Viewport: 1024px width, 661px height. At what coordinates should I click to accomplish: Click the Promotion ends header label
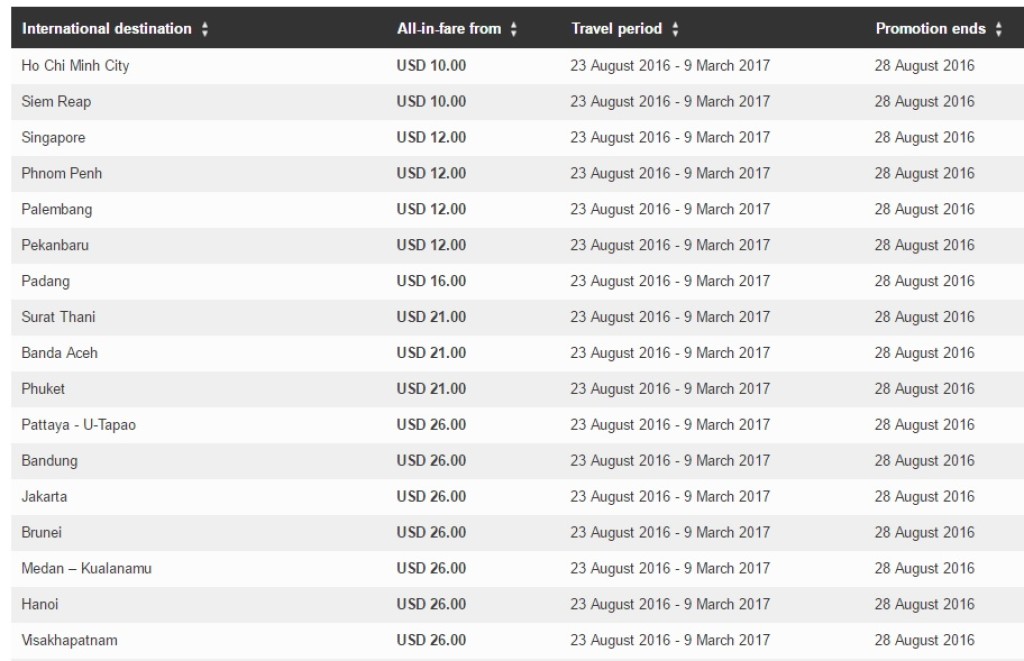tap(932, 29)
